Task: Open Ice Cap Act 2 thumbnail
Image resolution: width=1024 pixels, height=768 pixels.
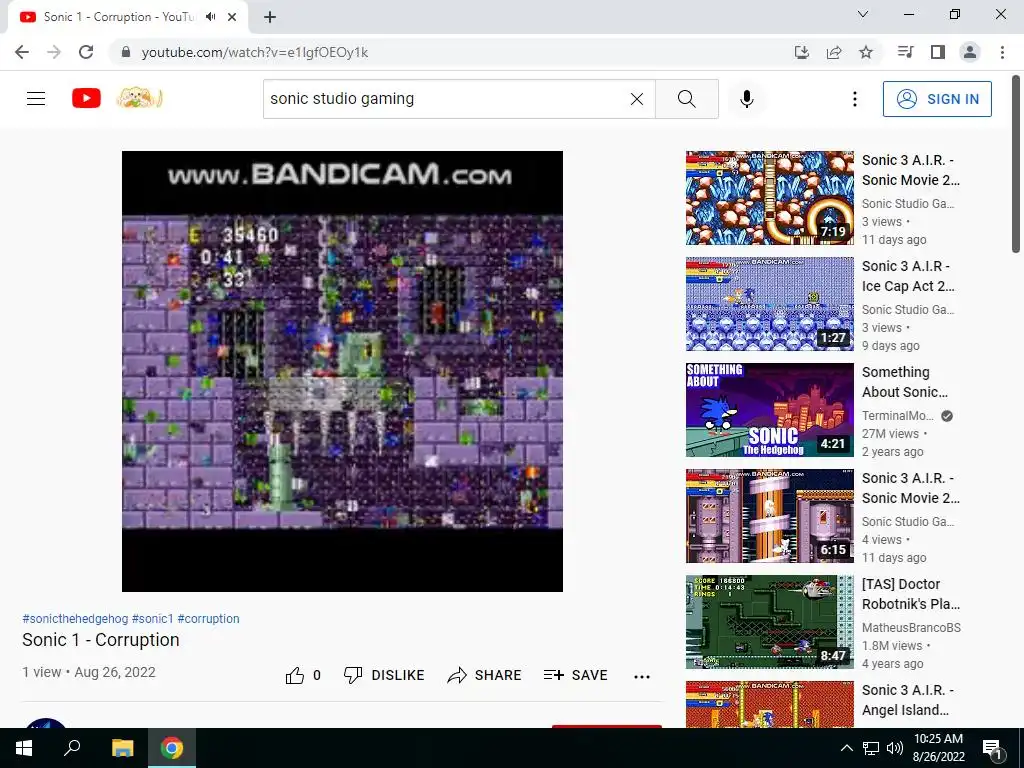Action: (769, 304)
